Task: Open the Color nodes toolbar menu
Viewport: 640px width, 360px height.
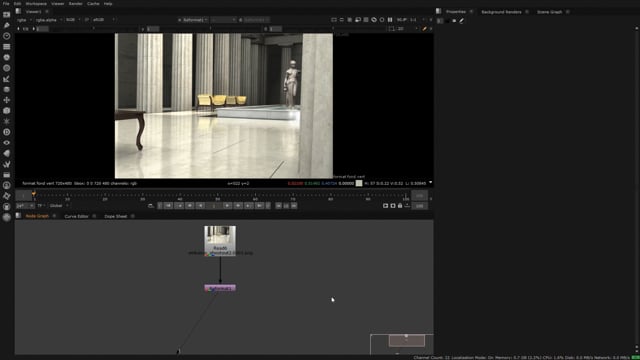Action: click(x=7, y=57)
